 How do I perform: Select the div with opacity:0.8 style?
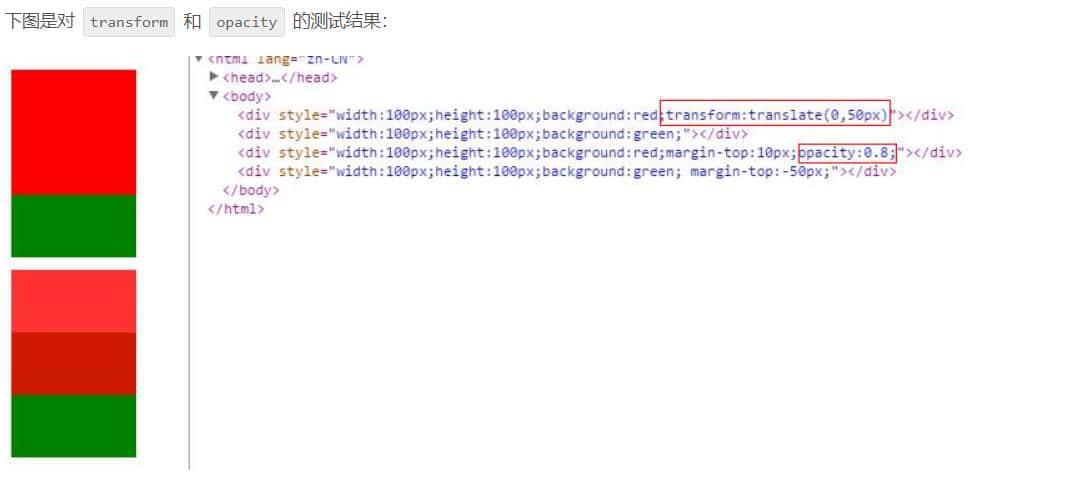coord(599,152)
